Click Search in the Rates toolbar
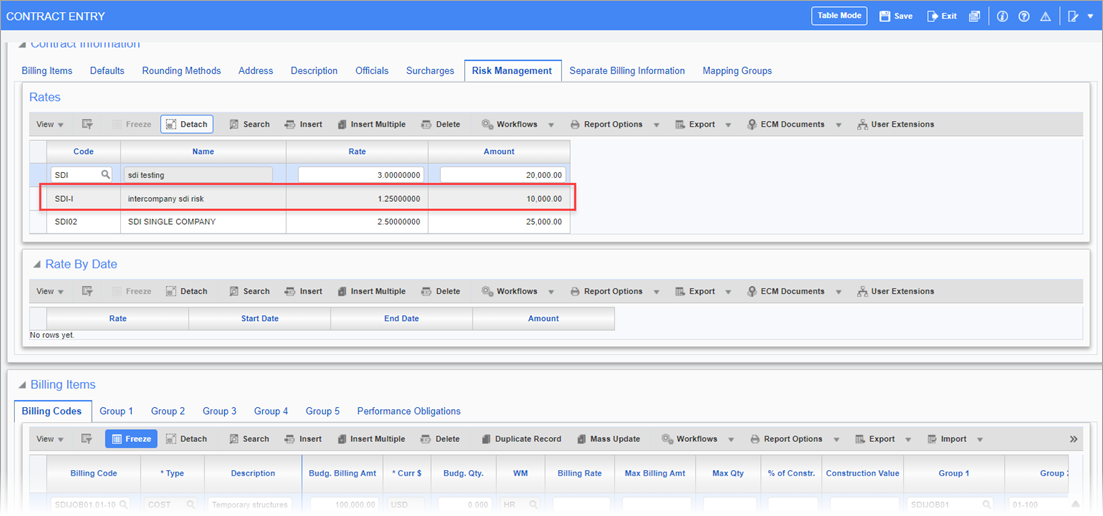Viewport: 1103px width, 516px height. [249, 124]
